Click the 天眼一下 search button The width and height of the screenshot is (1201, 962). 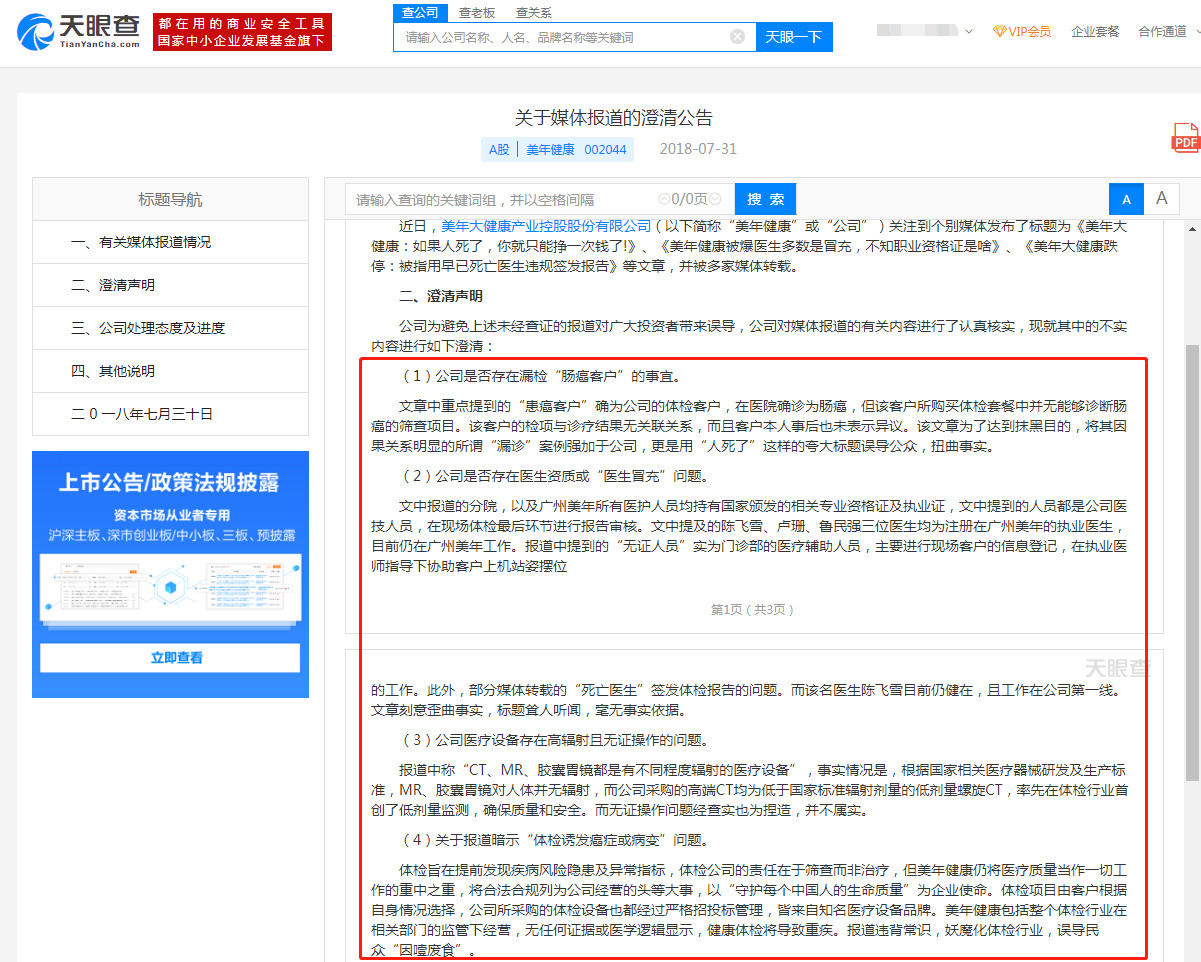click(x=794, y=37)
